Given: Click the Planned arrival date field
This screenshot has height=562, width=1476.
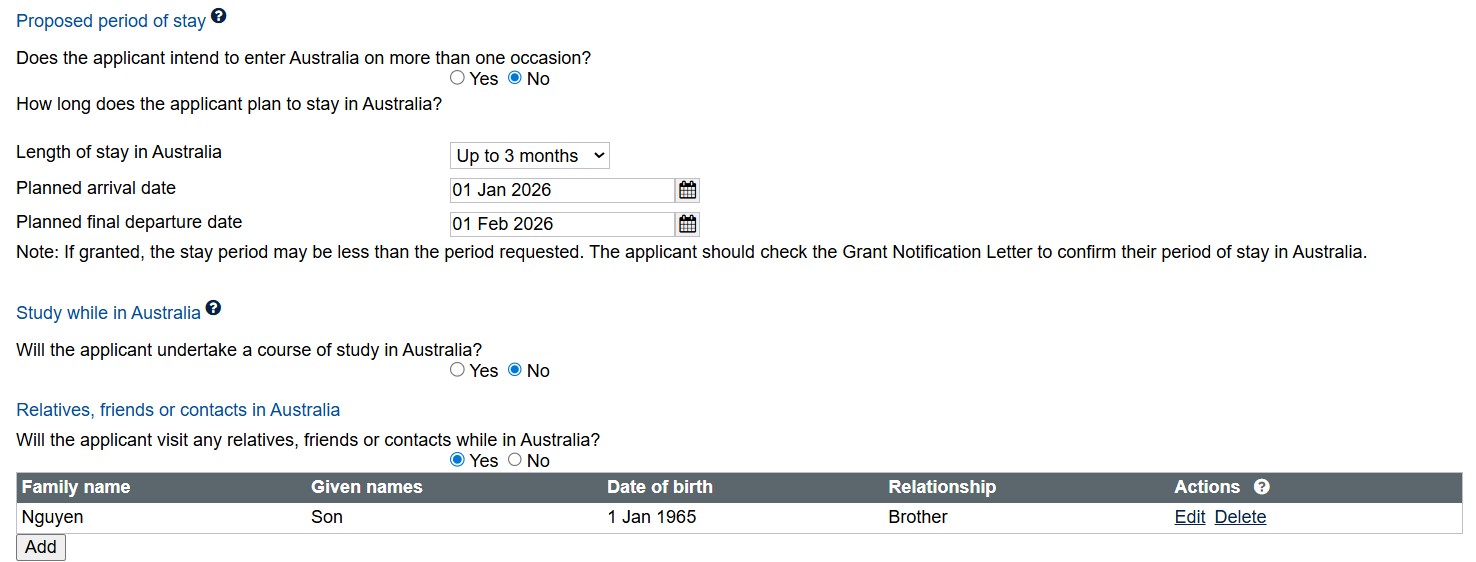Looking at the screenshot, I should pyautogui.click(x=562, y=190).
